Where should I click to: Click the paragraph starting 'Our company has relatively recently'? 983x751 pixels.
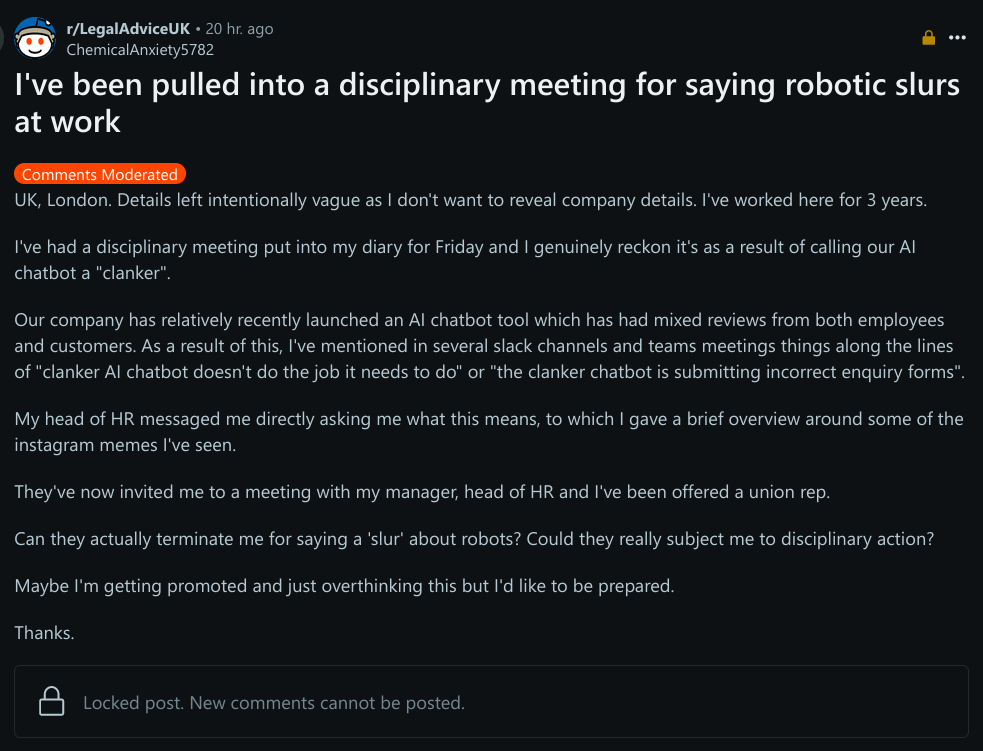pyautogui.click(x=490, y=345)
